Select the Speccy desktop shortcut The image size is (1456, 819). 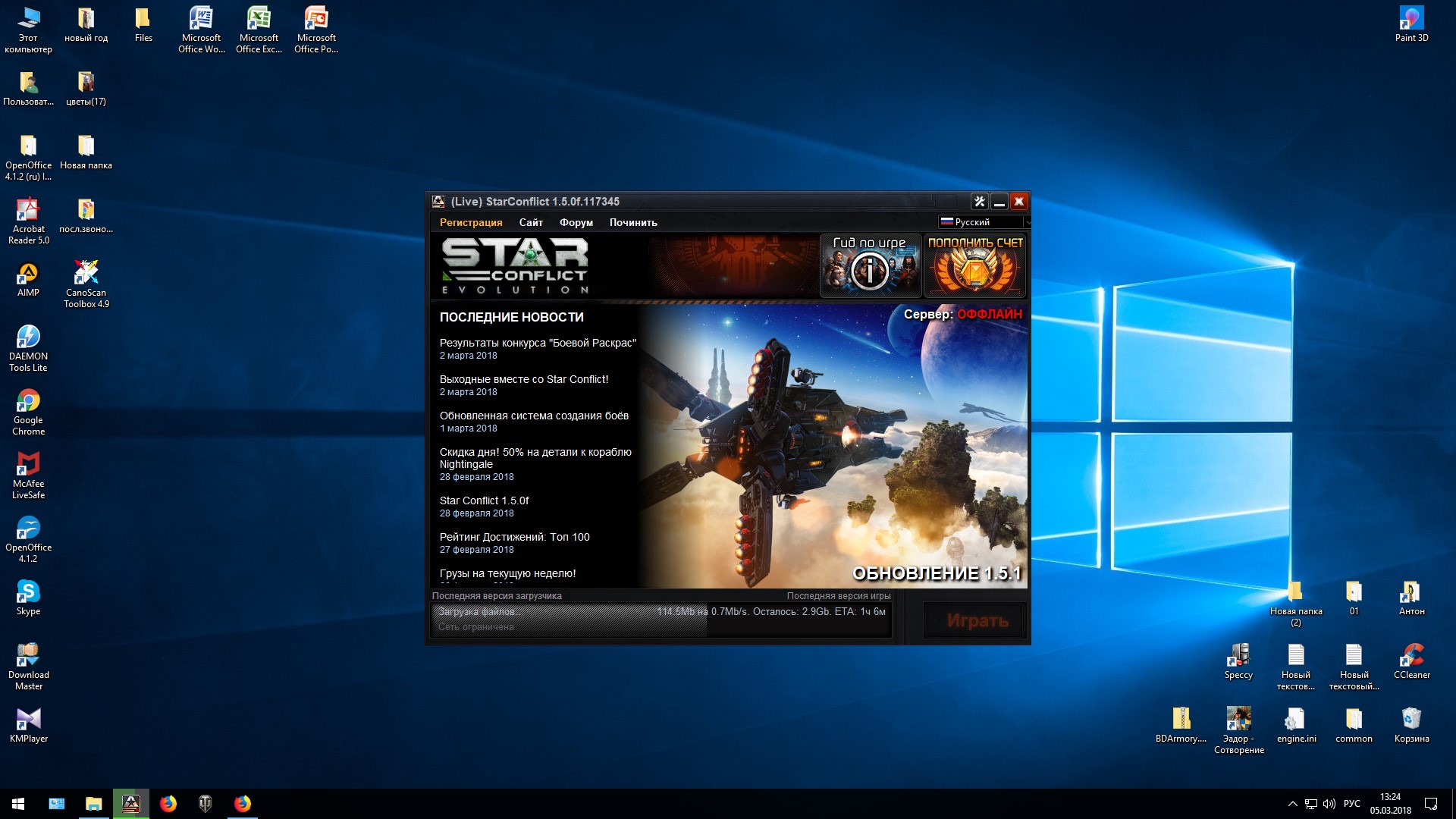point(1238,662)
